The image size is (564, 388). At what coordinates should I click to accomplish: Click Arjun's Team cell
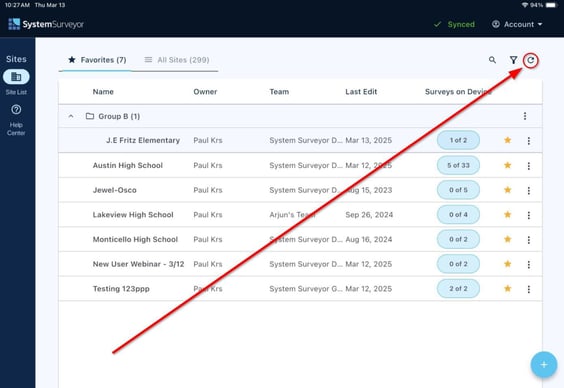(x=292, y=215)
